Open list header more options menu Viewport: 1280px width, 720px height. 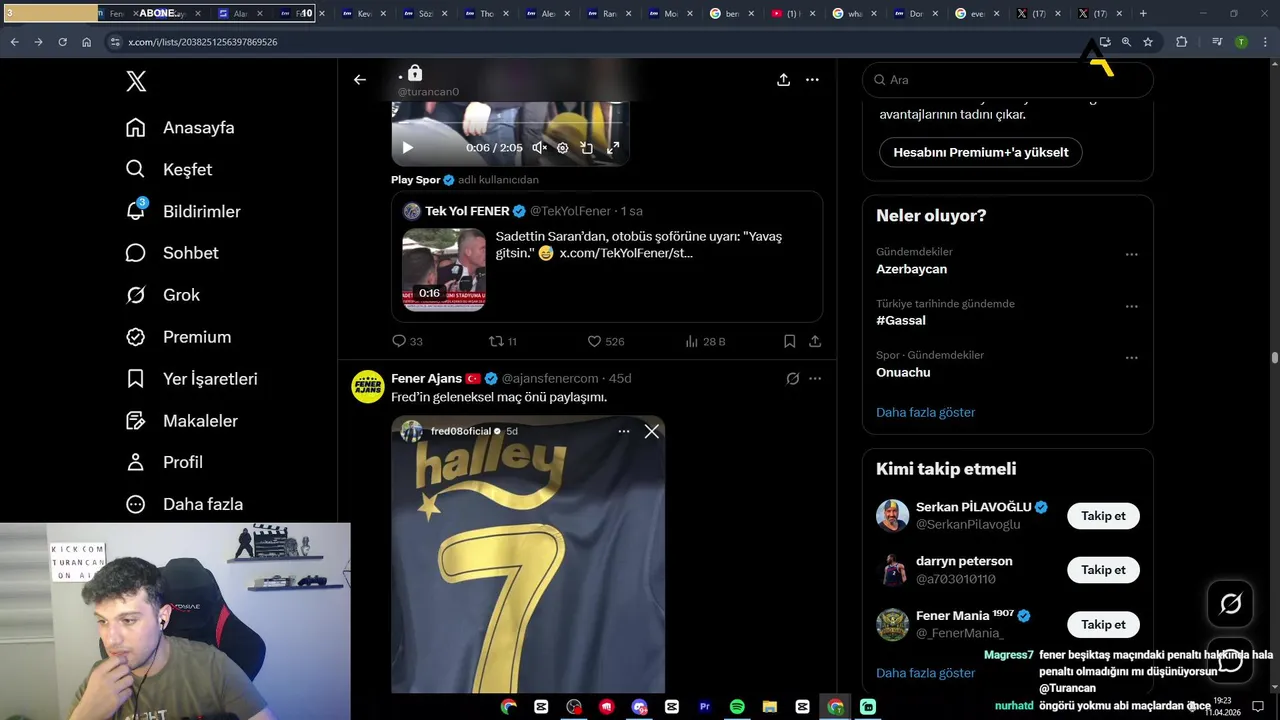tap(812, 80)
